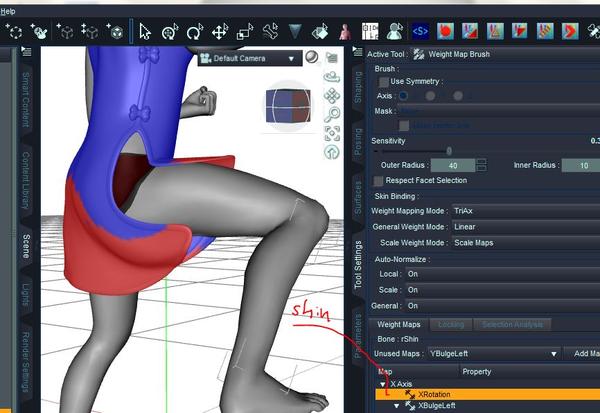
Task: Collapse the X Axis tree group
Action: coord(383,384)
